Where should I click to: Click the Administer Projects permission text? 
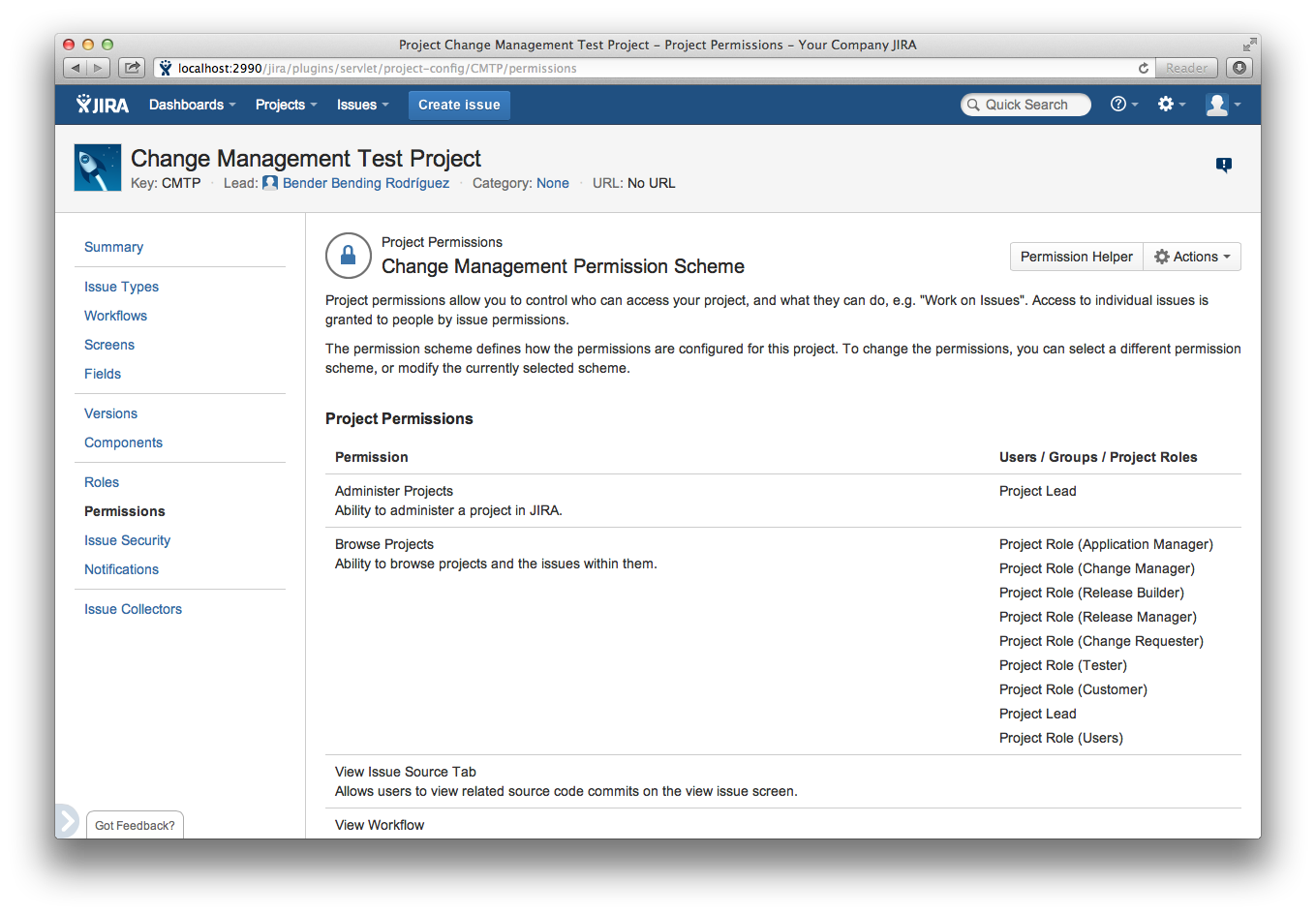pos(394,491)
